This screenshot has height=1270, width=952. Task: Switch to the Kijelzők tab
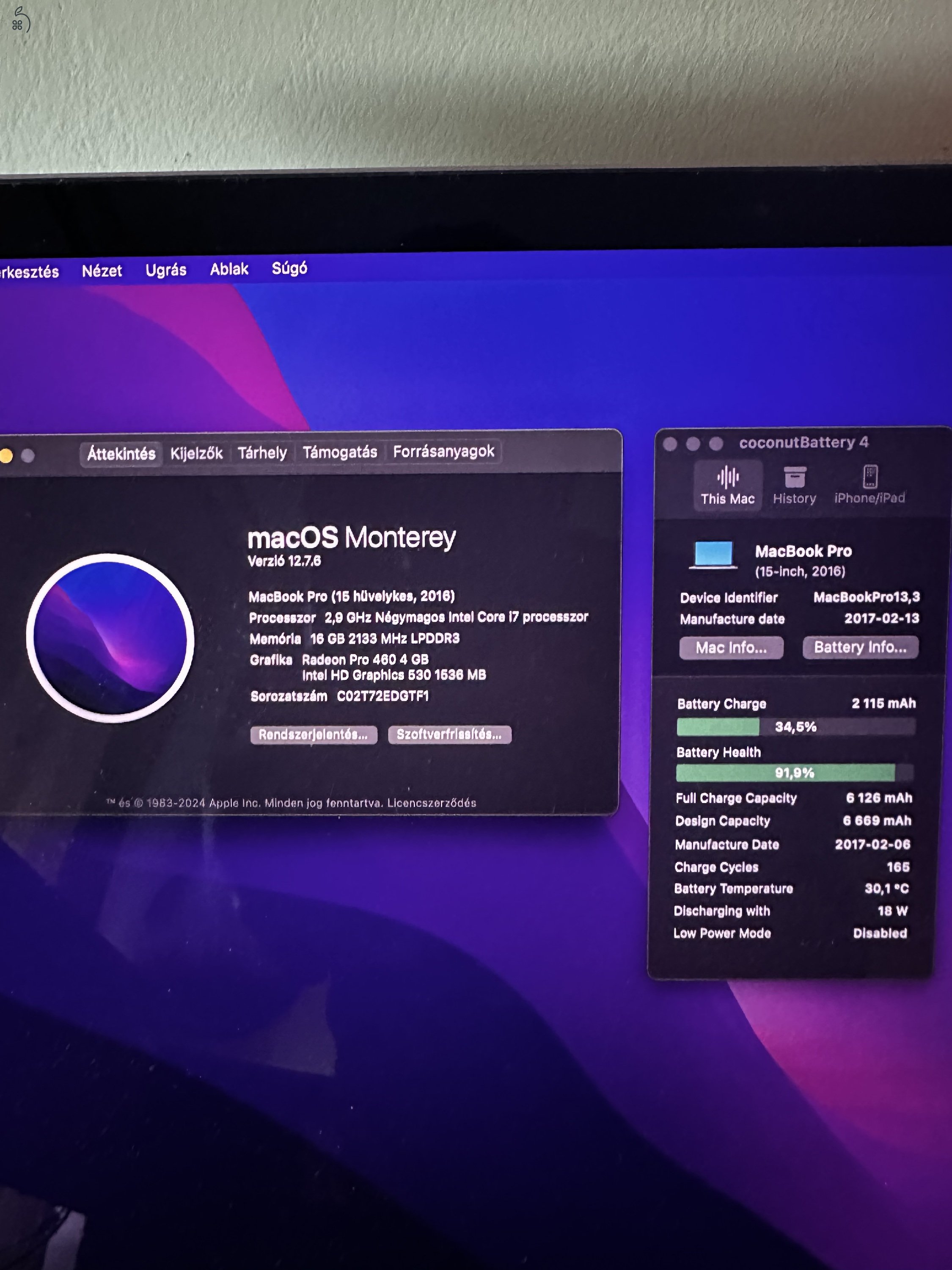(197, 453)
